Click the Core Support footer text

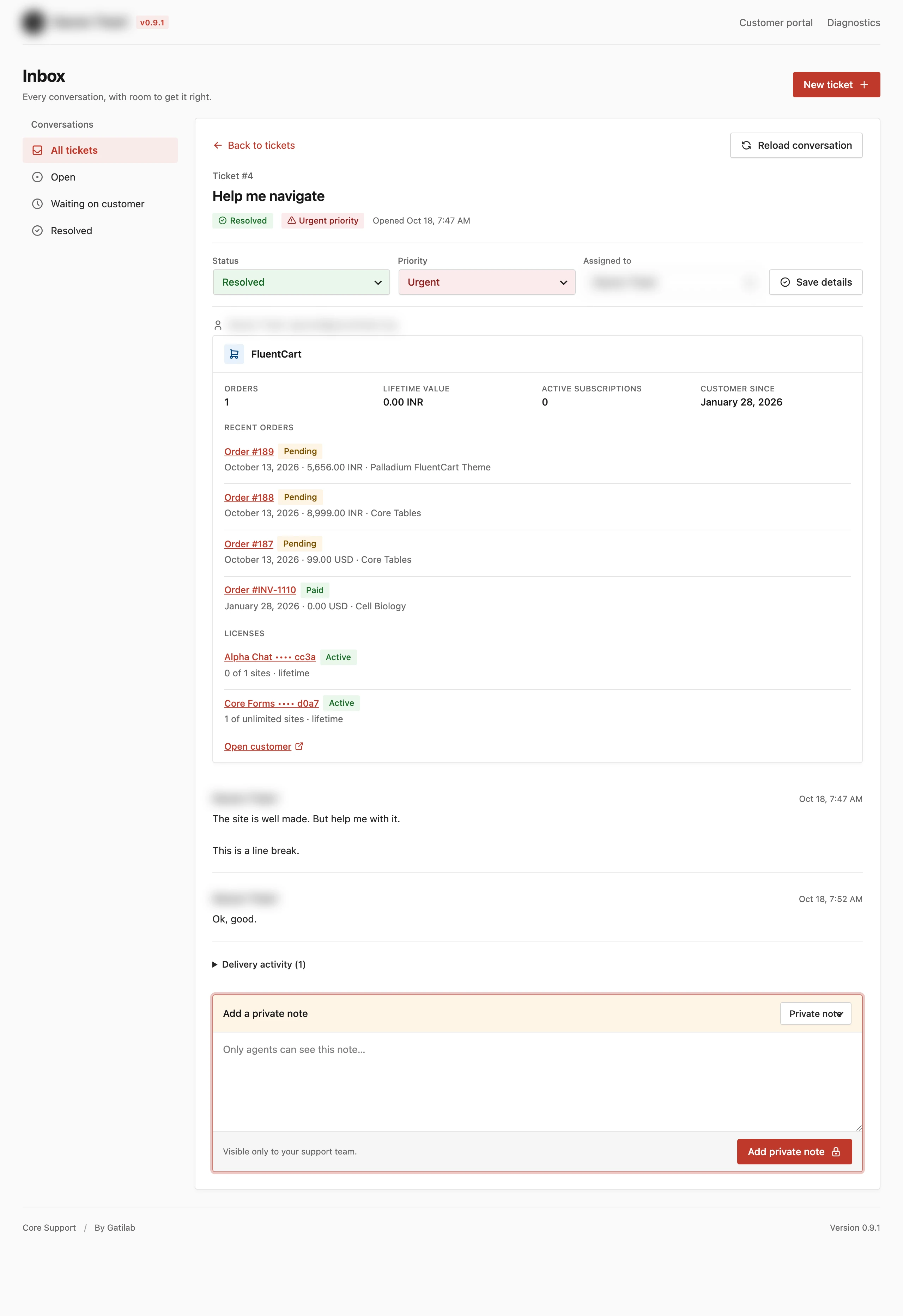click(x=49, y=1227)
